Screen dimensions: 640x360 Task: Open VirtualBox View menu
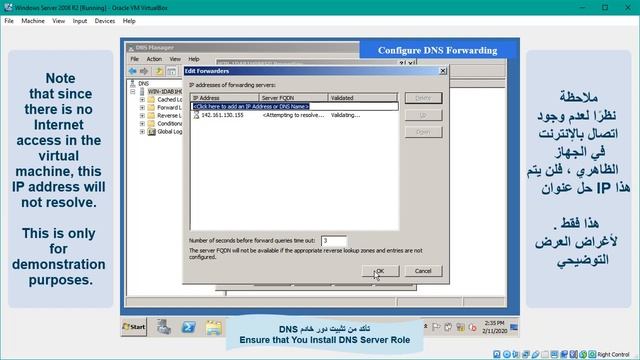coord(58,21)
